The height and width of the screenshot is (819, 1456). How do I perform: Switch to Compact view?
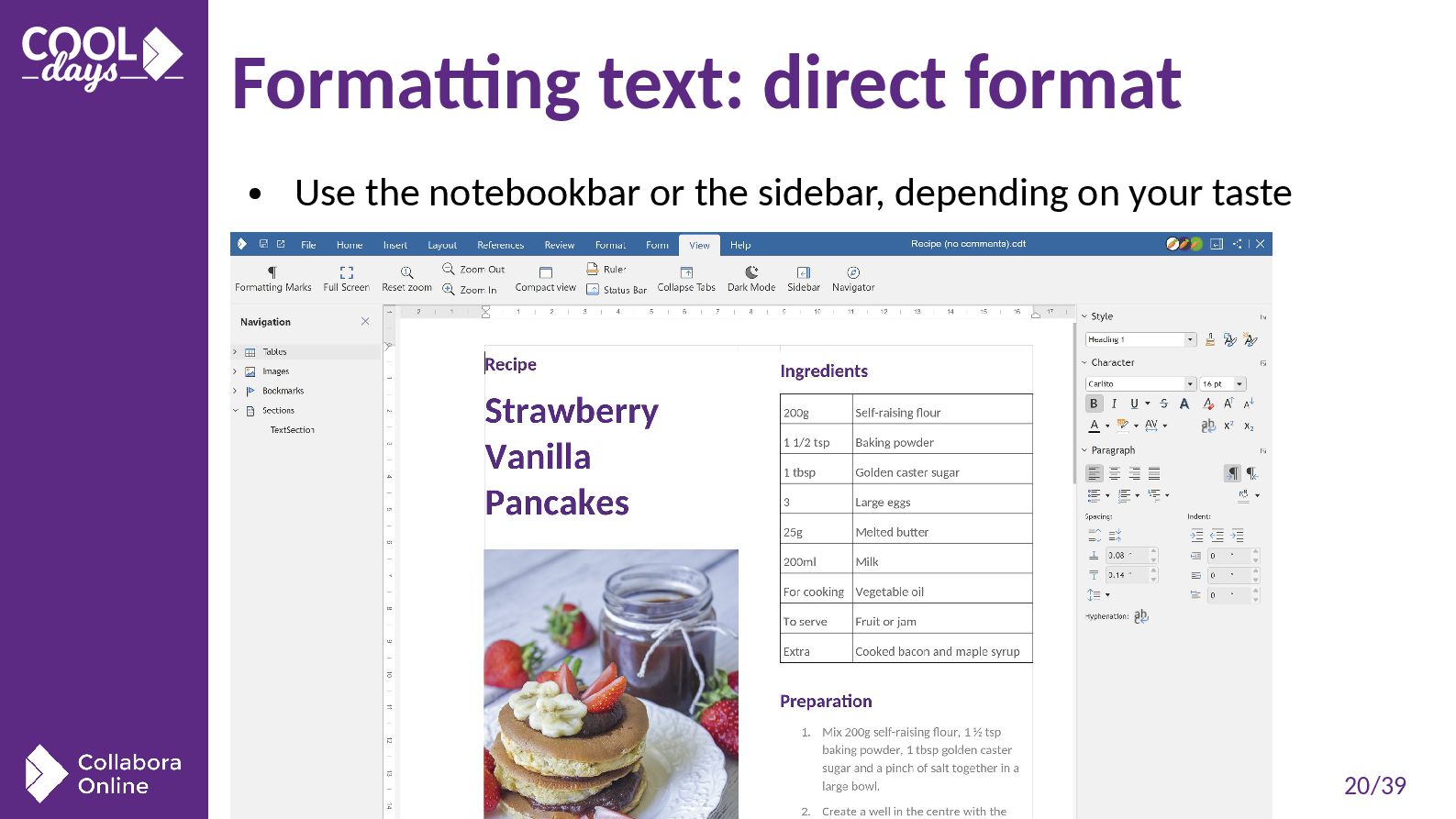coord(545,279)
